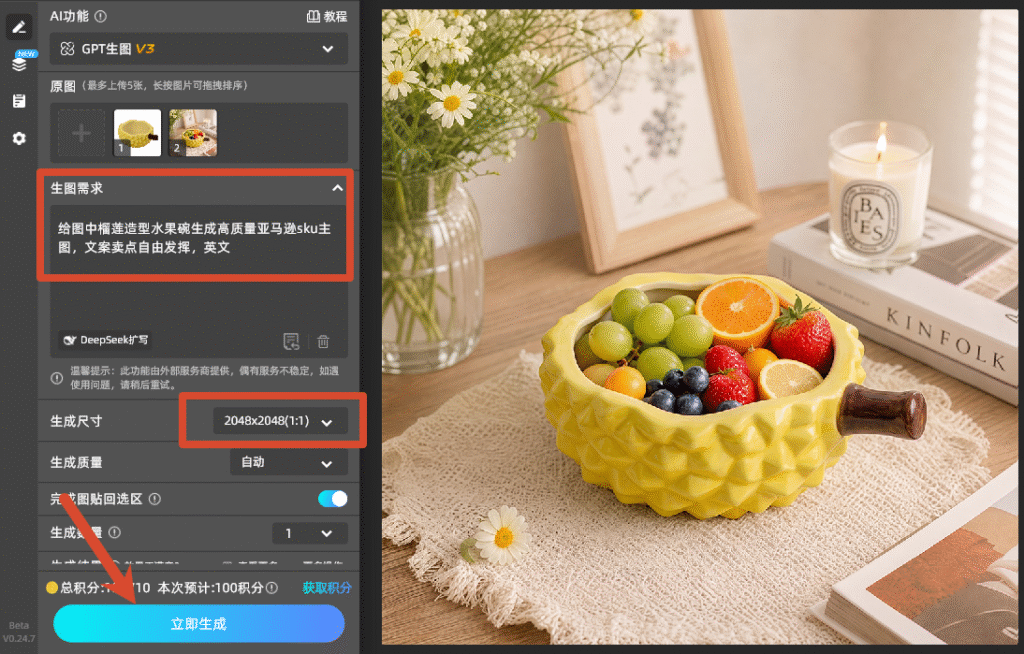Click the 立即生成 button
Viewport: 1024px width, 654px height.
pos(199,624)
